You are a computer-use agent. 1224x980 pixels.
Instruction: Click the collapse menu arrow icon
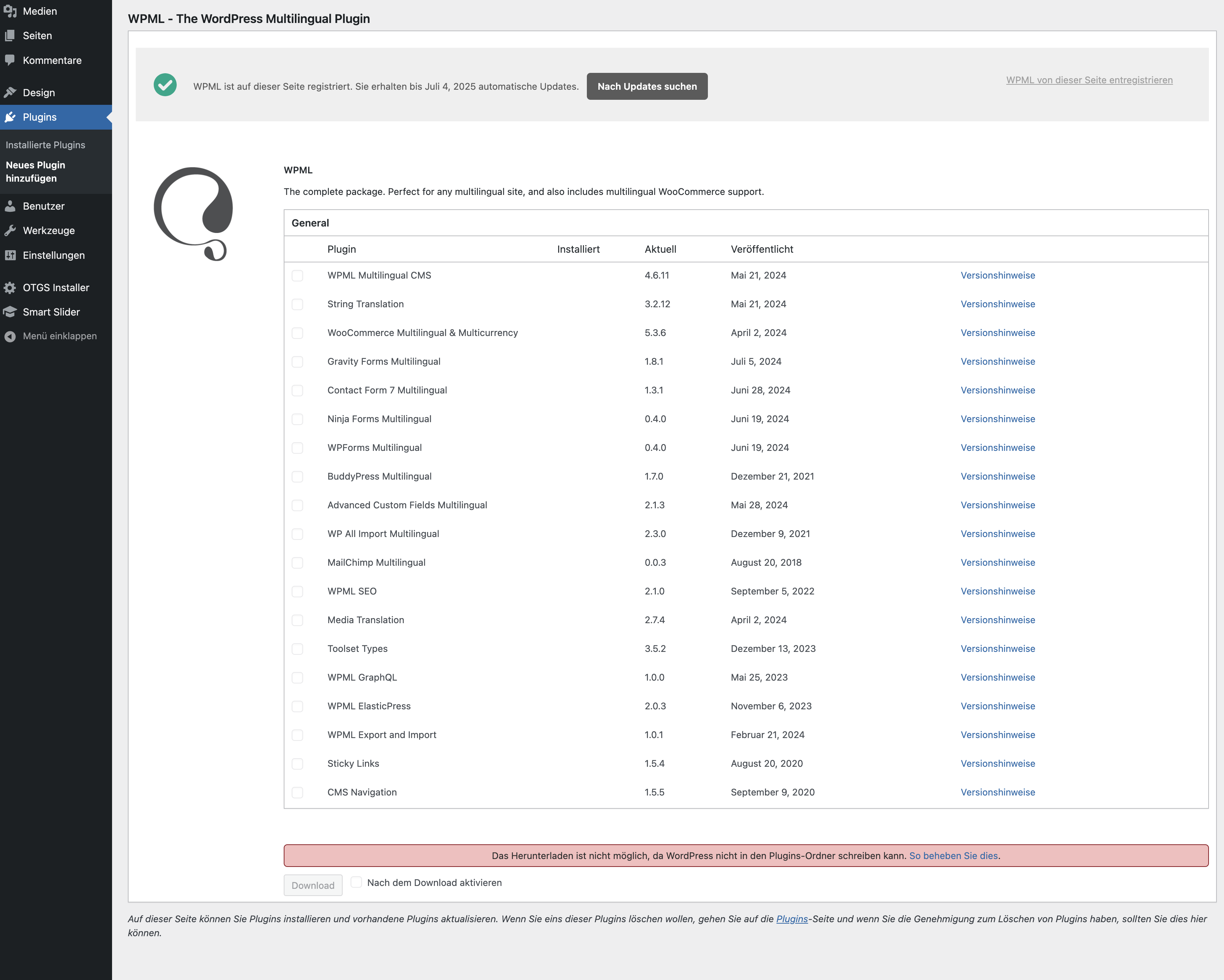(x=10, y=336)
